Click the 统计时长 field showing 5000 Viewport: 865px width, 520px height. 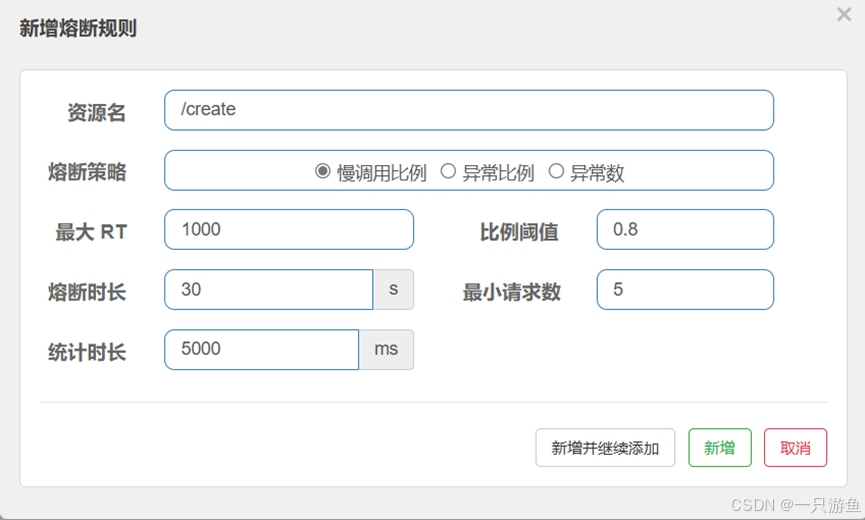(261, 350)
